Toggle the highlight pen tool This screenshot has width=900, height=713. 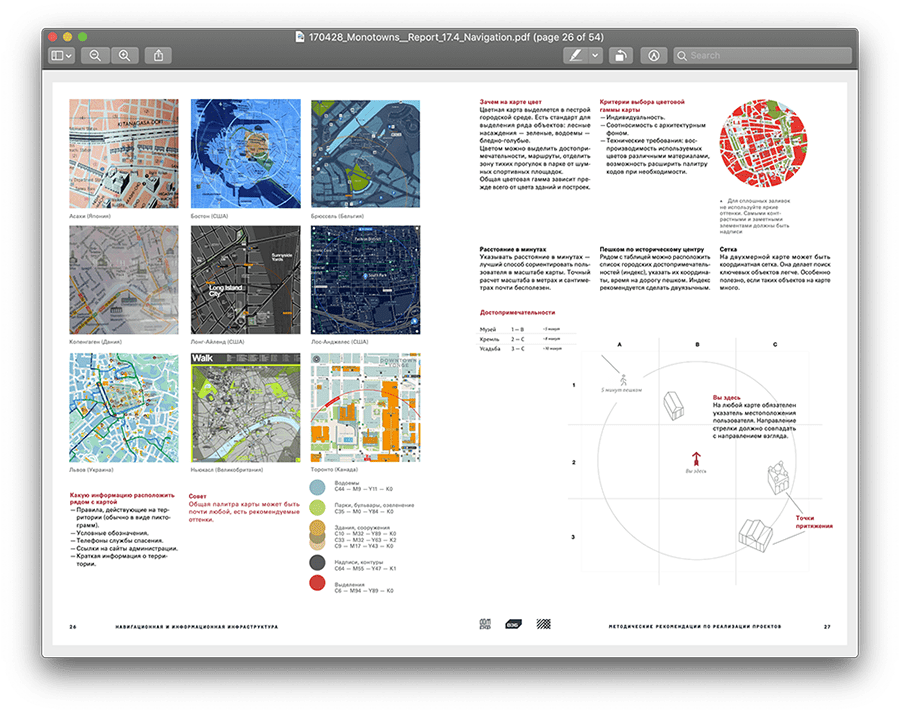pos(576,56)
